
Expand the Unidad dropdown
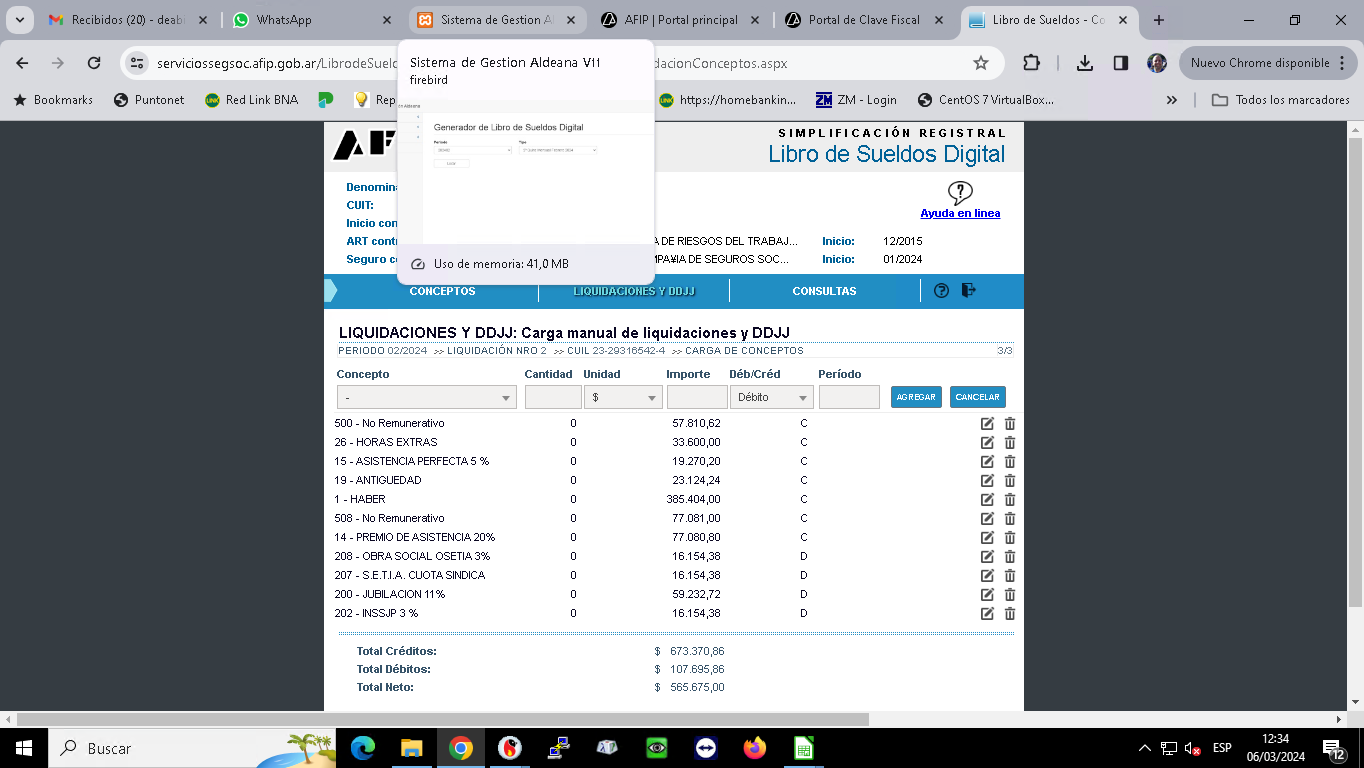tap(624, 398)
